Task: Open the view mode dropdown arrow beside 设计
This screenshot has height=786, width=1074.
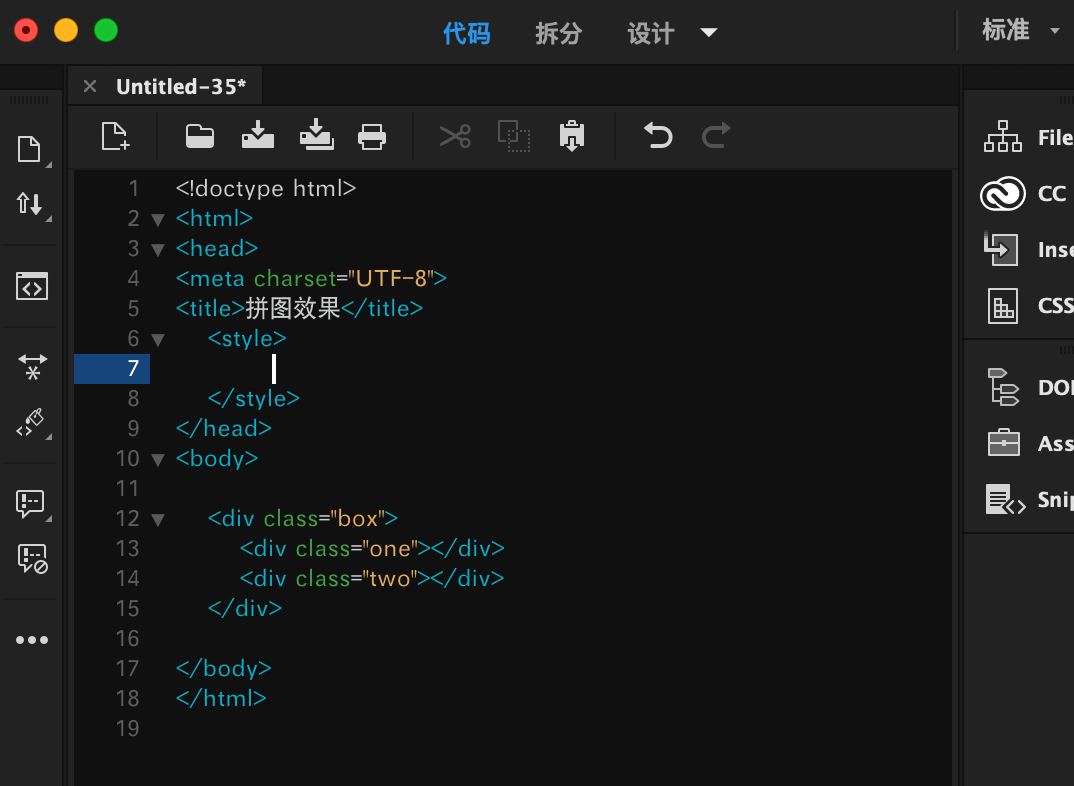Action: pyautogui.click(x=709, y=32)
